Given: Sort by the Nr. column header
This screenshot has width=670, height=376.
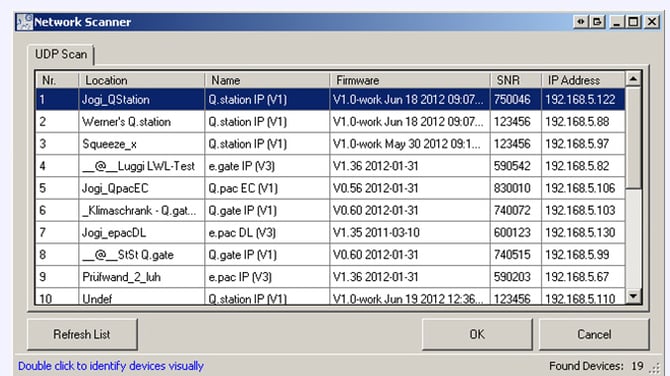Looking at the screenshot, I should point(57,80).
